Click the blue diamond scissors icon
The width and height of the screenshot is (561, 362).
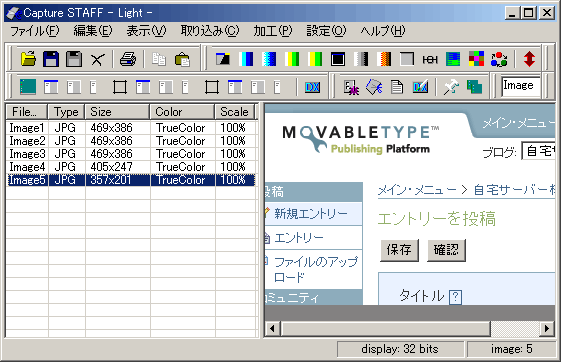374,87
